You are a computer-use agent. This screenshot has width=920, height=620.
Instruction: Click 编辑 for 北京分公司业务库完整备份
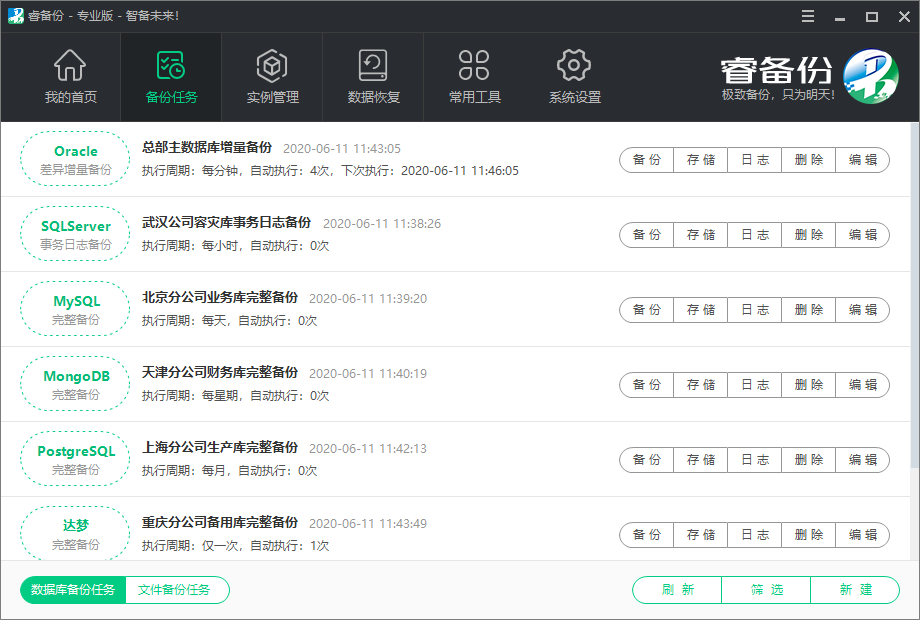coord(862,310)
